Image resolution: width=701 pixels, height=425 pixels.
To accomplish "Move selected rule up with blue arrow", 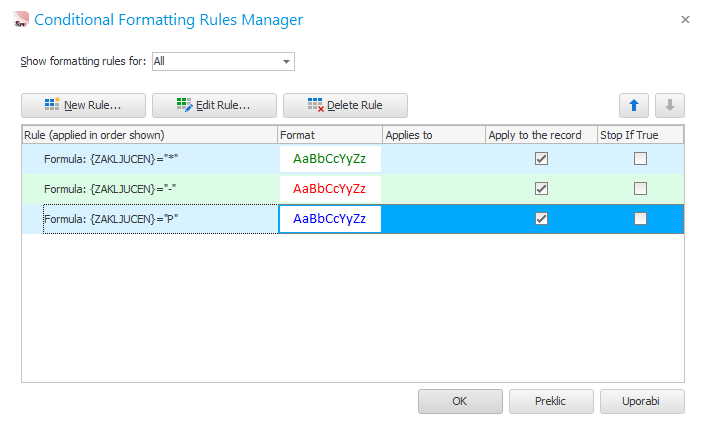I will point(633,105).
